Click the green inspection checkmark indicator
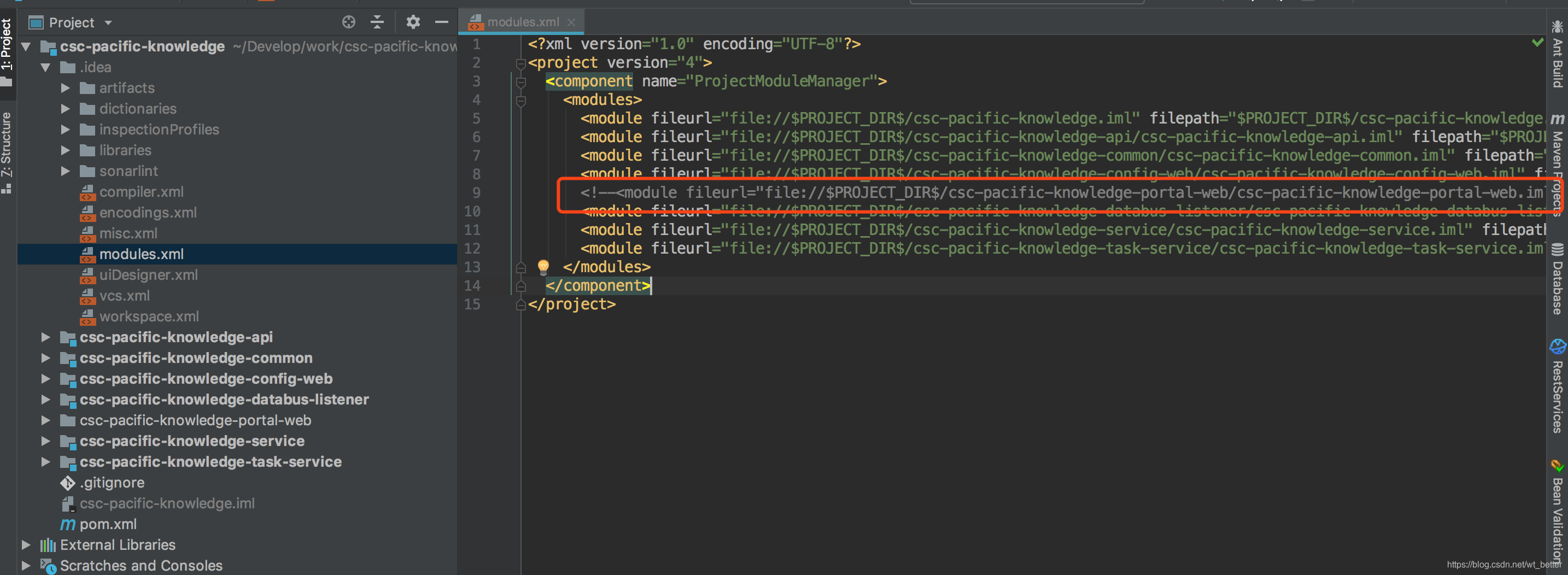This screenshot has height=575, width=1568. pos(1537,42)
